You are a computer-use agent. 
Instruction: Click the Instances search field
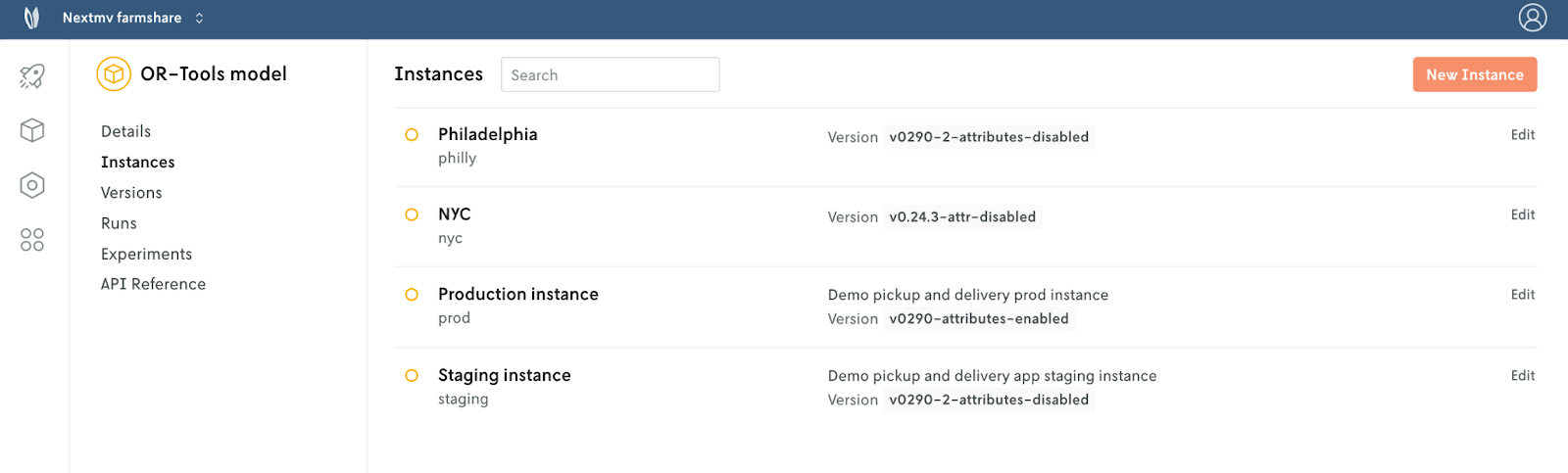coord(610,74)
